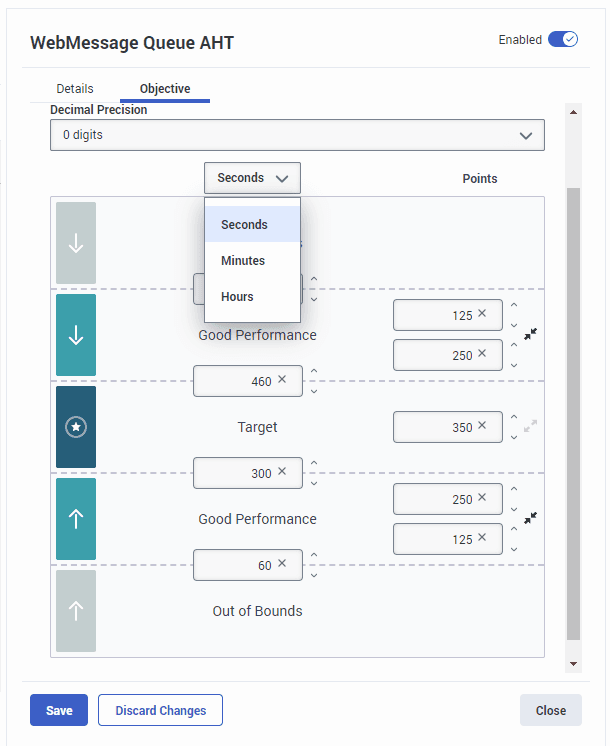Collapse points for lower Good Performance zone
The width and height of the screenshot is (610, 746).
point(531,518)
